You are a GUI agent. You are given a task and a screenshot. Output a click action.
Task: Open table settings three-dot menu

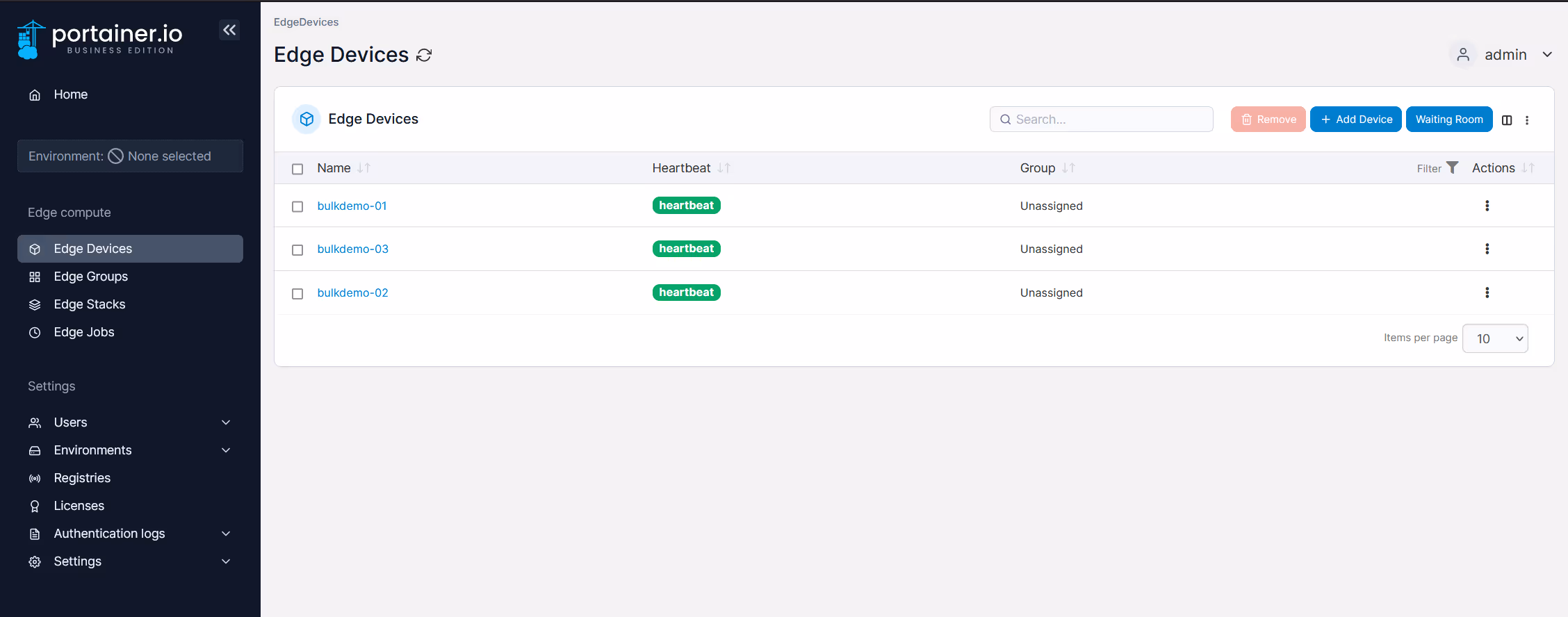[1527, 120]
